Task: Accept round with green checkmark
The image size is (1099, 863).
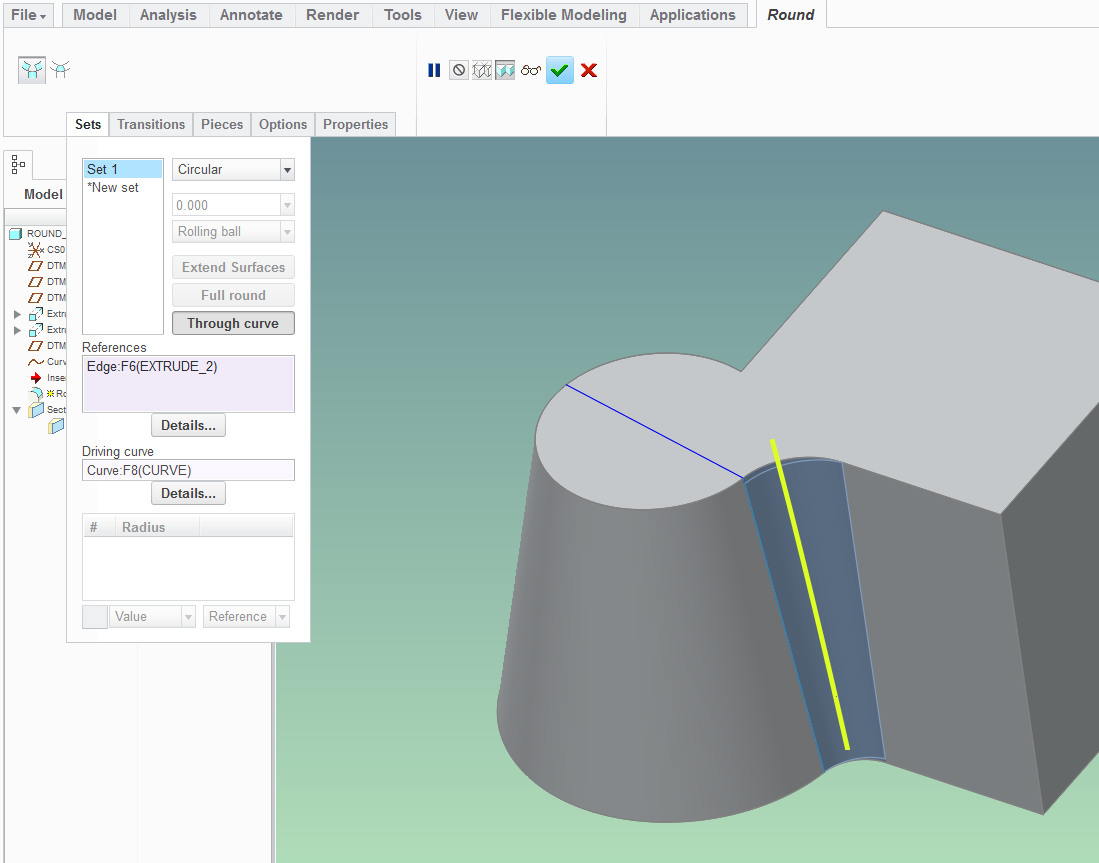Action: 559,70
